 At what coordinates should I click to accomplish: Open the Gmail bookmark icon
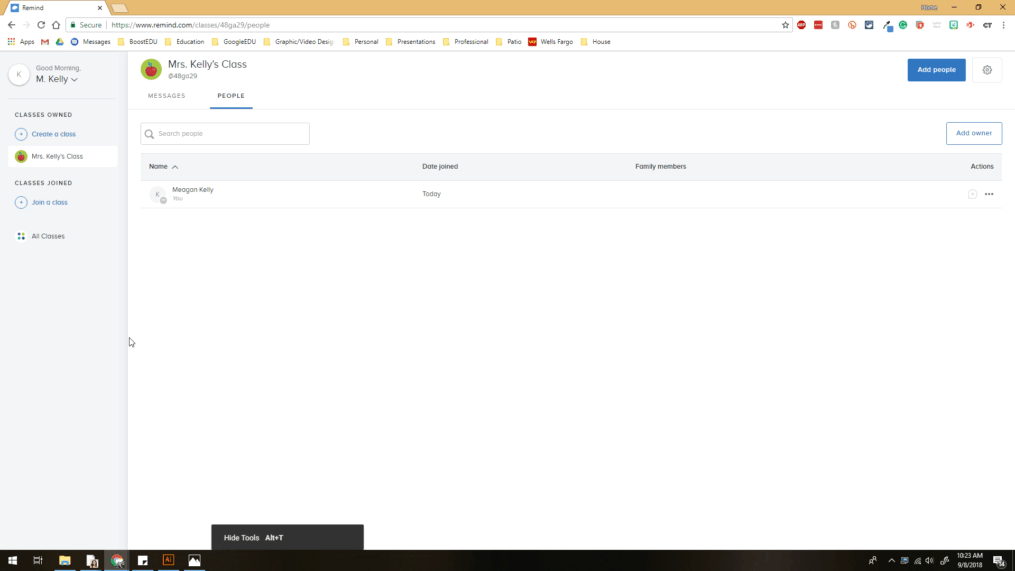[x=45, y=42]
